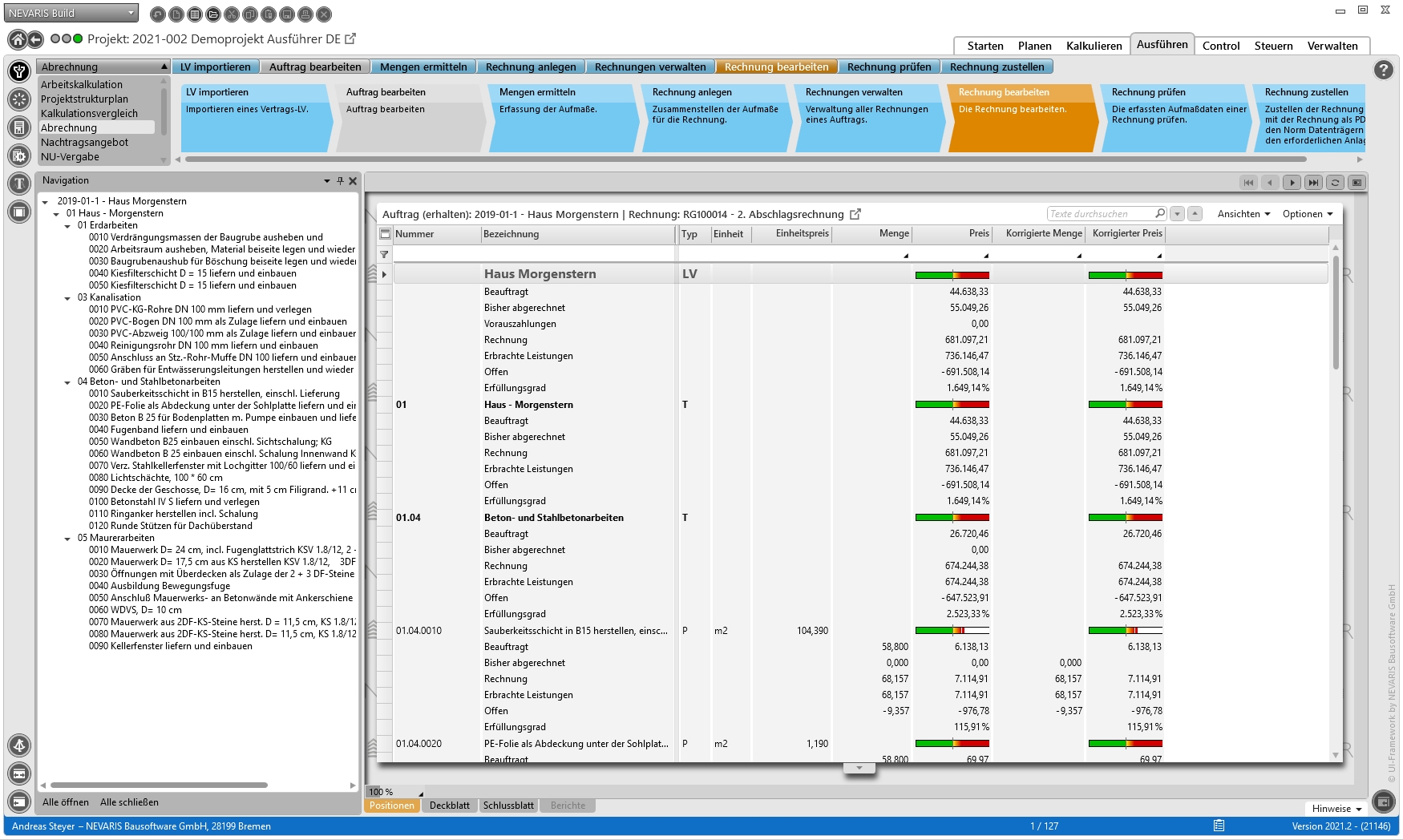Screen dimensions: 1403x840
Task: Click the 01.04.0010 row progress bar
Action: pyautogui.click(x=952, y=631)
